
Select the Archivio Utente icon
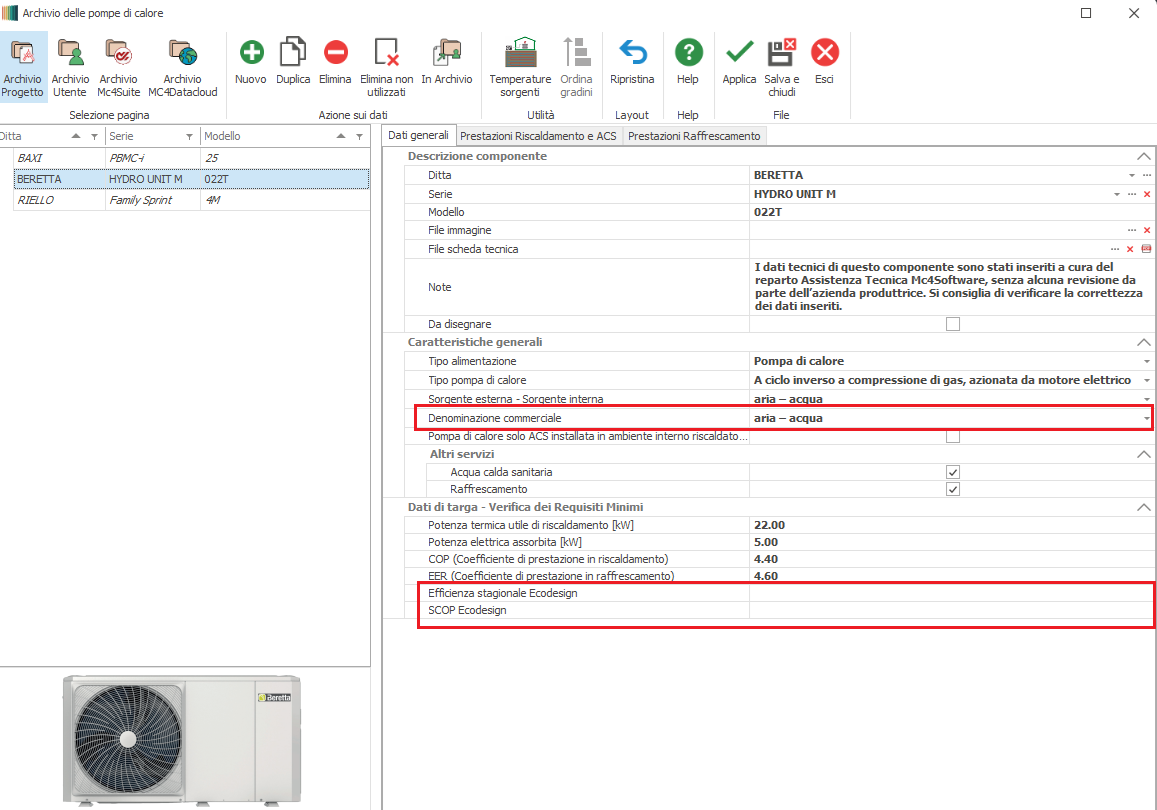tap(70, 54)
